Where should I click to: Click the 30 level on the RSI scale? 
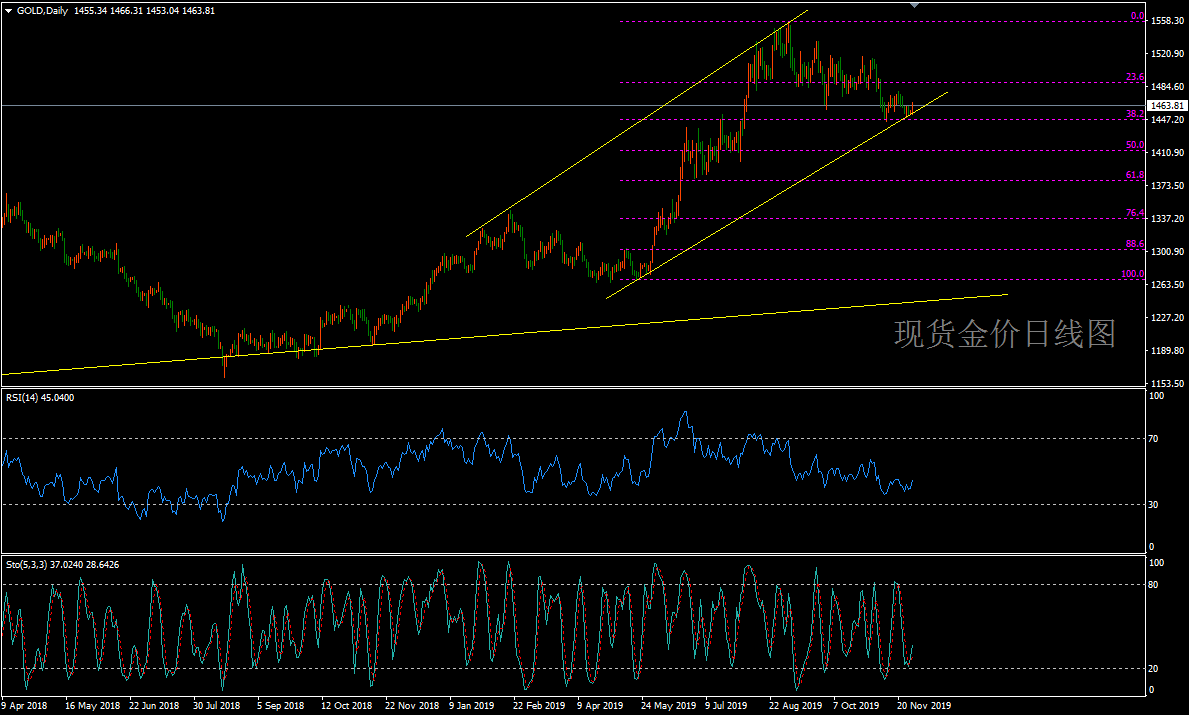click(x=1154, y=505)
